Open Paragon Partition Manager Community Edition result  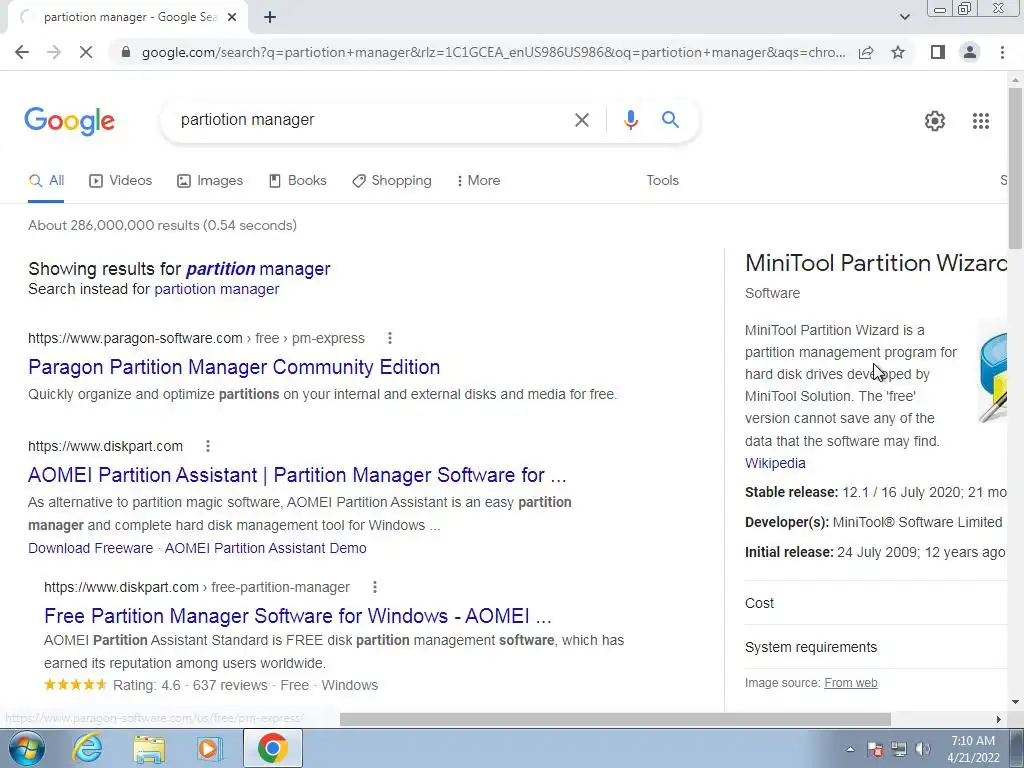(x=234, y=367)
